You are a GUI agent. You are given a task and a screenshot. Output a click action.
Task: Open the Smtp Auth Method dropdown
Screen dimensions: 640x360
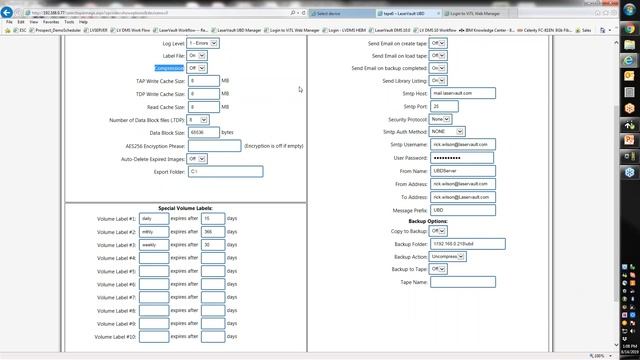(447, 131)
